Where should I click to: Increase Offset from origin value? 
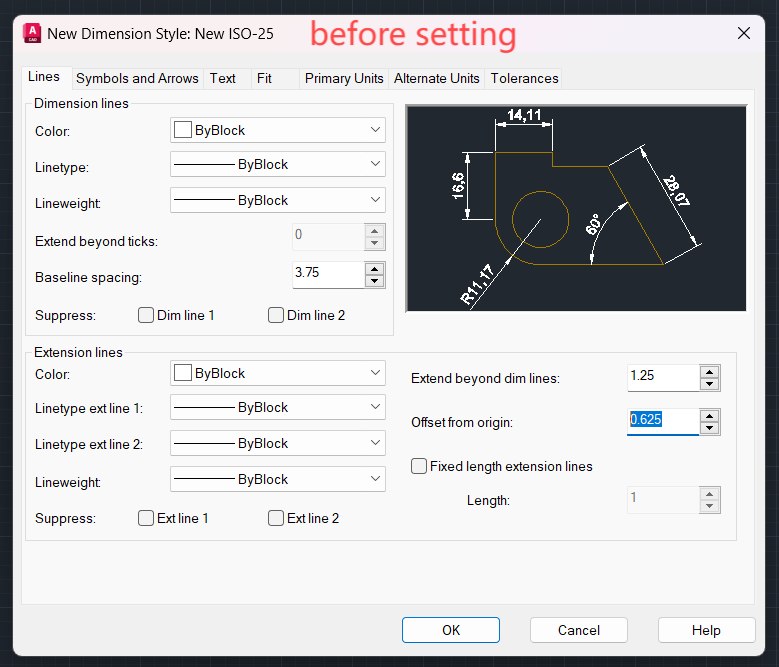[x=709, y=415]
